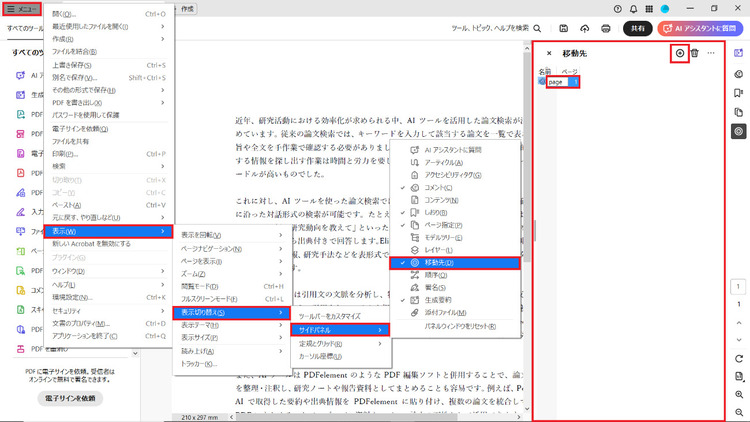Click the search magnifier icon in top toolbar
Screen dimensions: 750x422
(537, 29)
